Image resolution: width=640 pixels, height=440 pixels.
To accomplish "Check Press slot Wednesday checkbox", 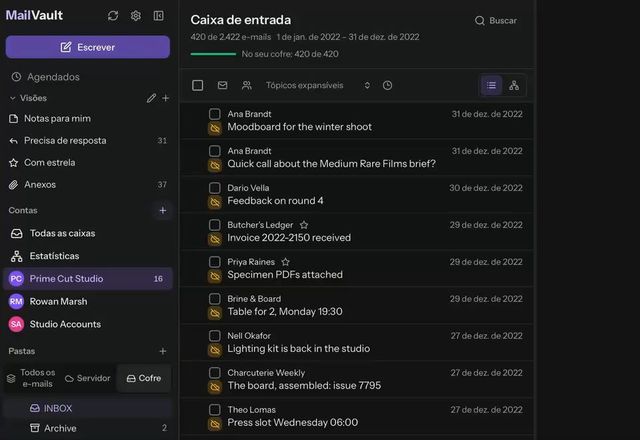I will pos(215,410).
